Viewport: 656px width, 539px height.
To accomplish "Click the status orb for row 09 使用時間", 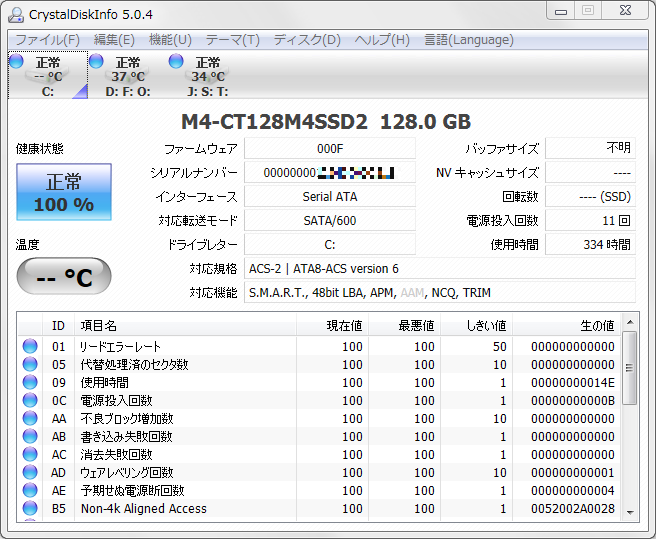I will point(30,382).
